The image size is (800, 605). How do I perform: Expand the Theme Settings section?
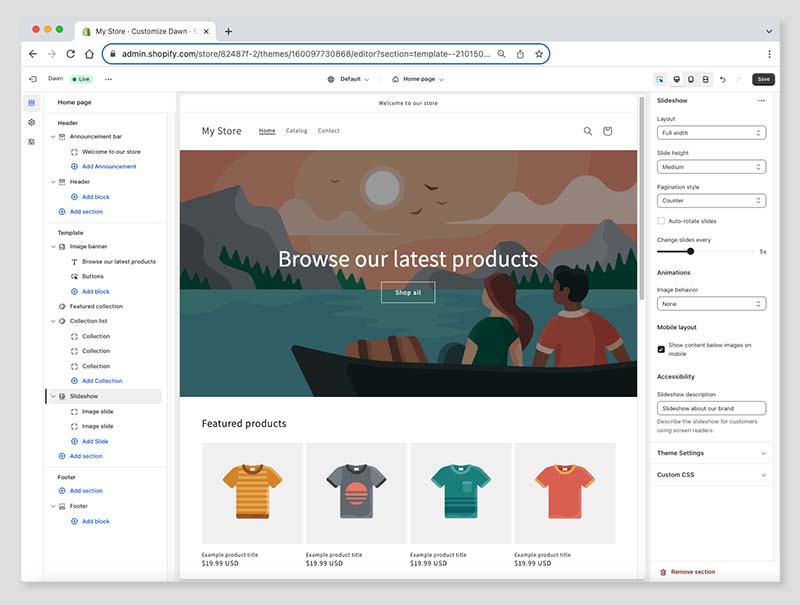pyautogui.click(x=711, y=453)
